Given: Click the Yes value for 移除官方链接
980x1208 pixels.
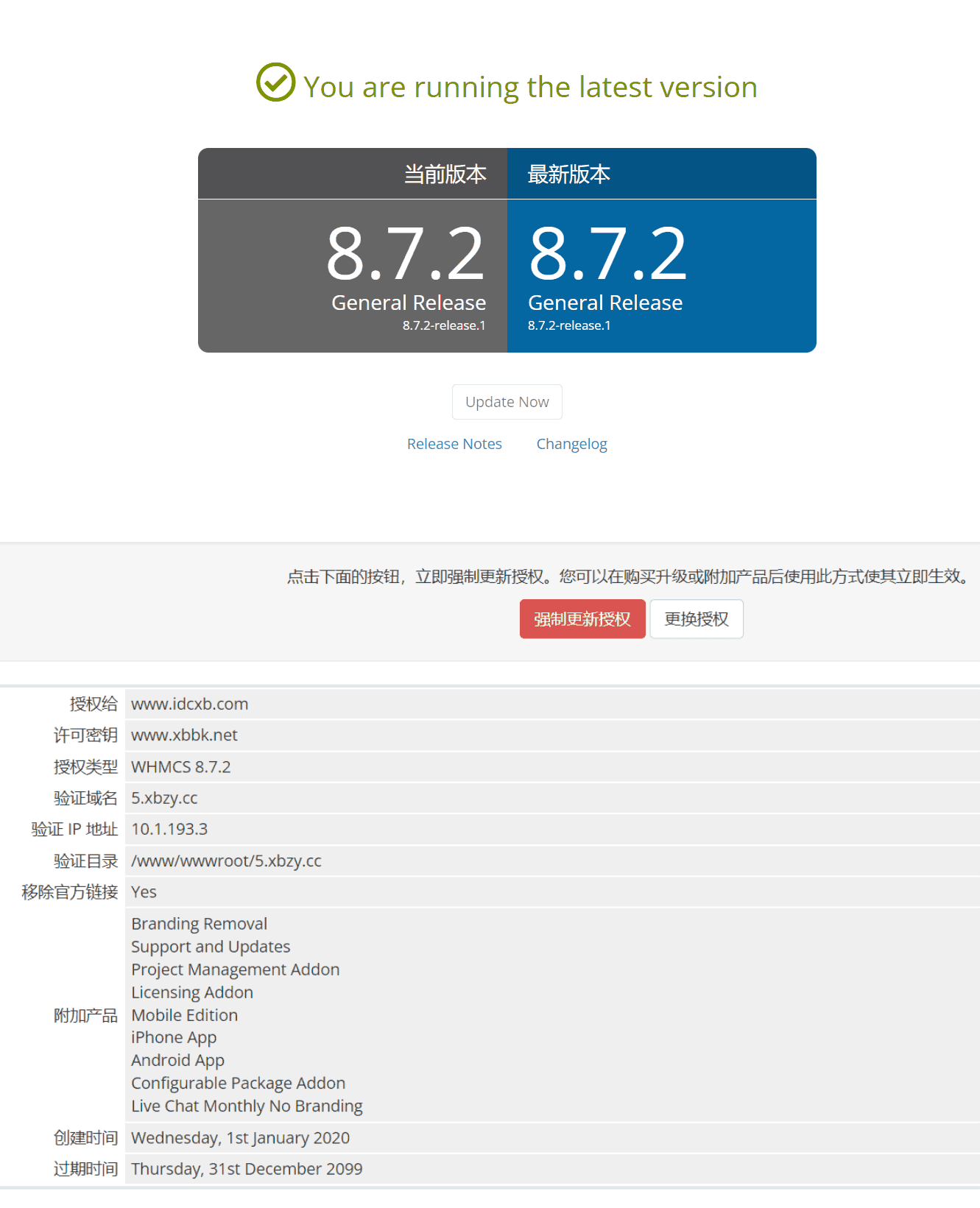Looking at the screenshot, I should [144, 891].
